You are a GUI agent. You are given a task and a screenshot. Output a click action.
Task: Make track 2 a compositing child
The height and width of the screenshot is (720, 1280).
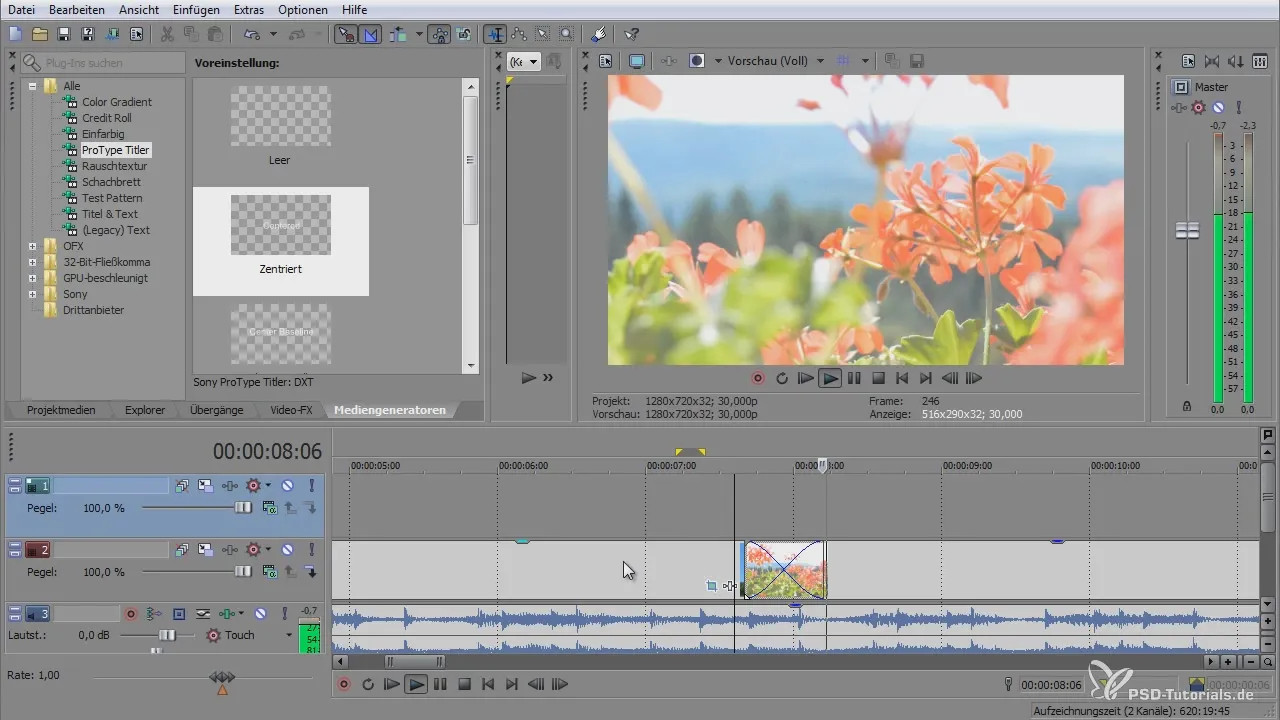click(312, 572)
